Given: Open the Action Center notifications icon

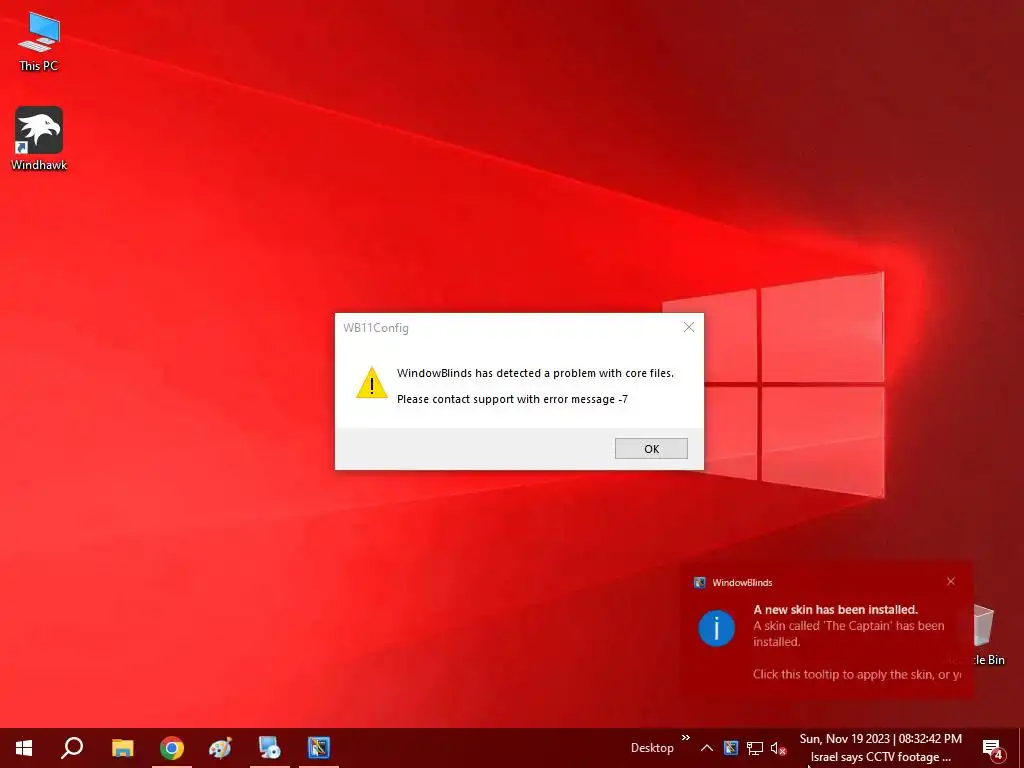Looking at the screenshot, I should click(993, 748).
